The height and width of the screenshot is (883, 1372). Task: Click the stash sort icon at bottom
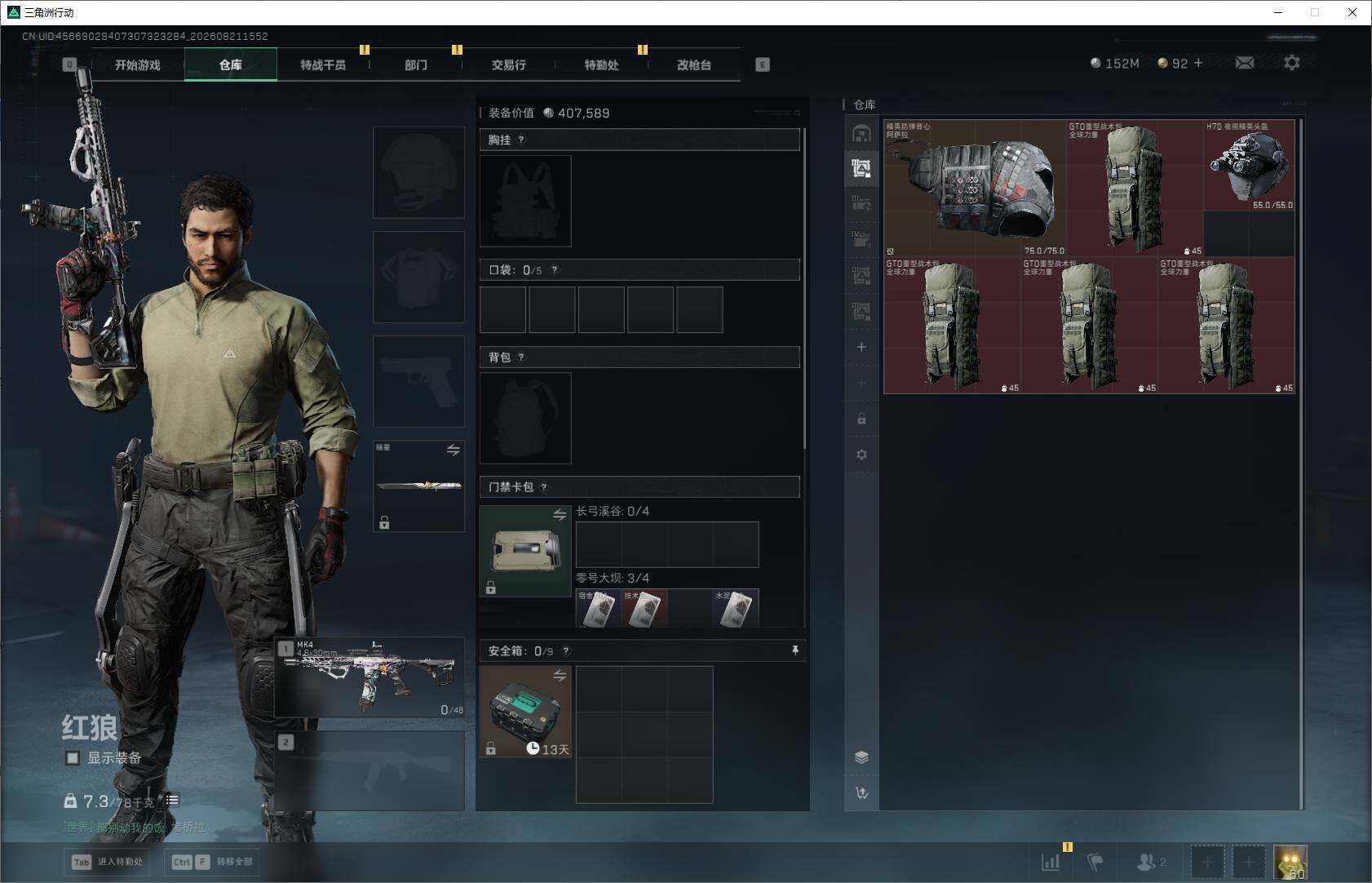[861, 792]
